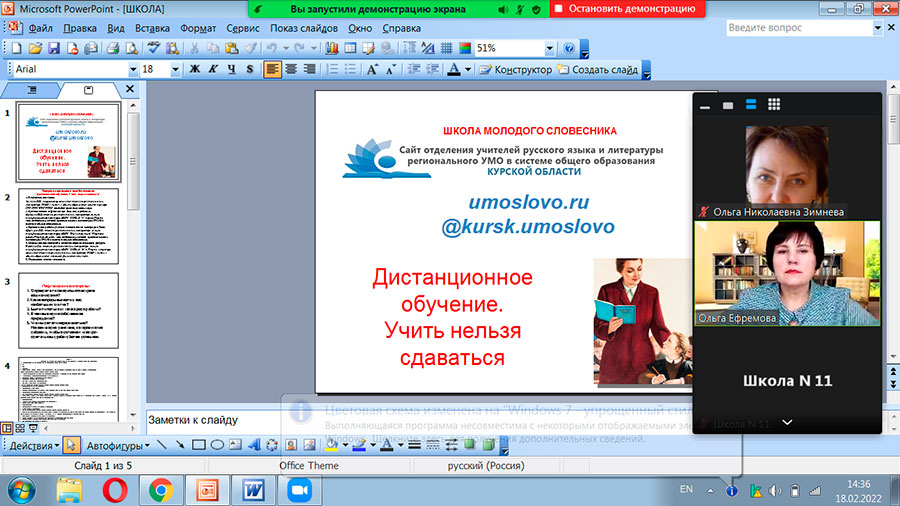Screen dimensions: 900x506
Task: Insert a text box from drawing toolbar
Action: 235,445
